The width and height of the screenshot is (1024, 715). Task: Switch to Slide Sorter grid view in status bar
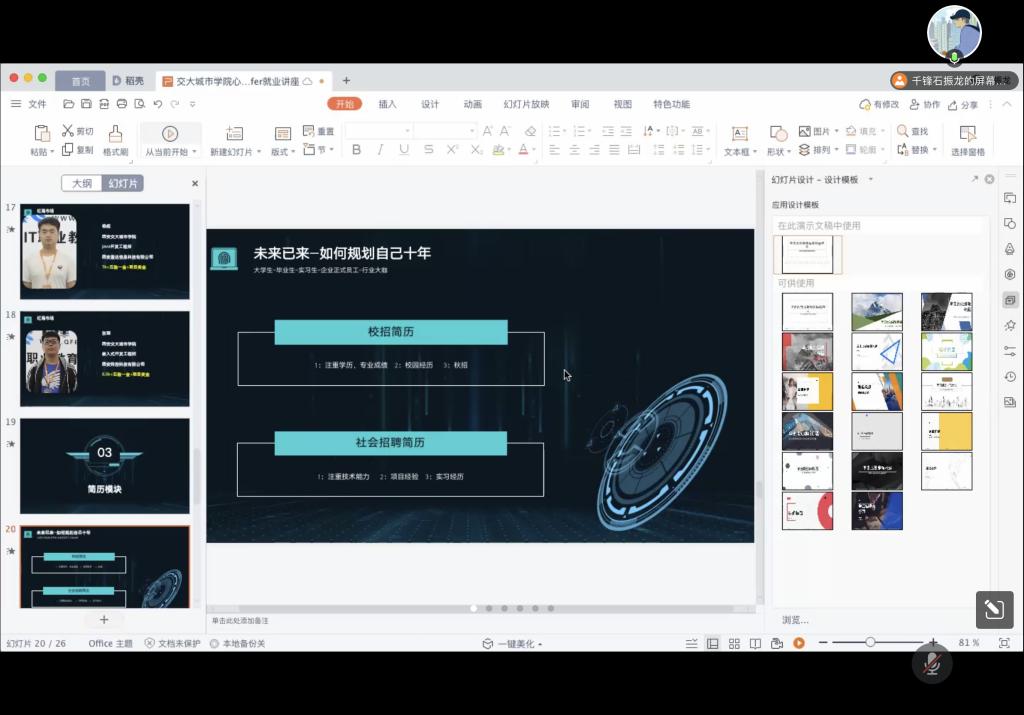click(734, 644)
